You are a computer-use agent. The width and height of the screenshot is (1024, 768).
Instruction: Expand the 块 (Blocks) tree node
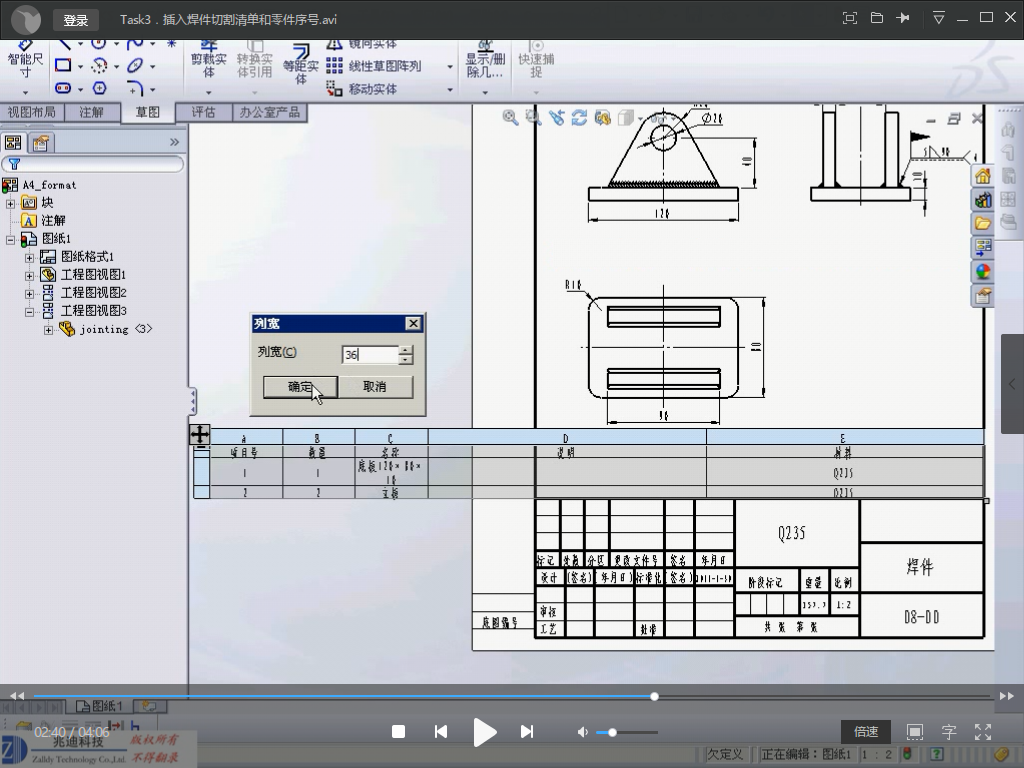[10, 203]
